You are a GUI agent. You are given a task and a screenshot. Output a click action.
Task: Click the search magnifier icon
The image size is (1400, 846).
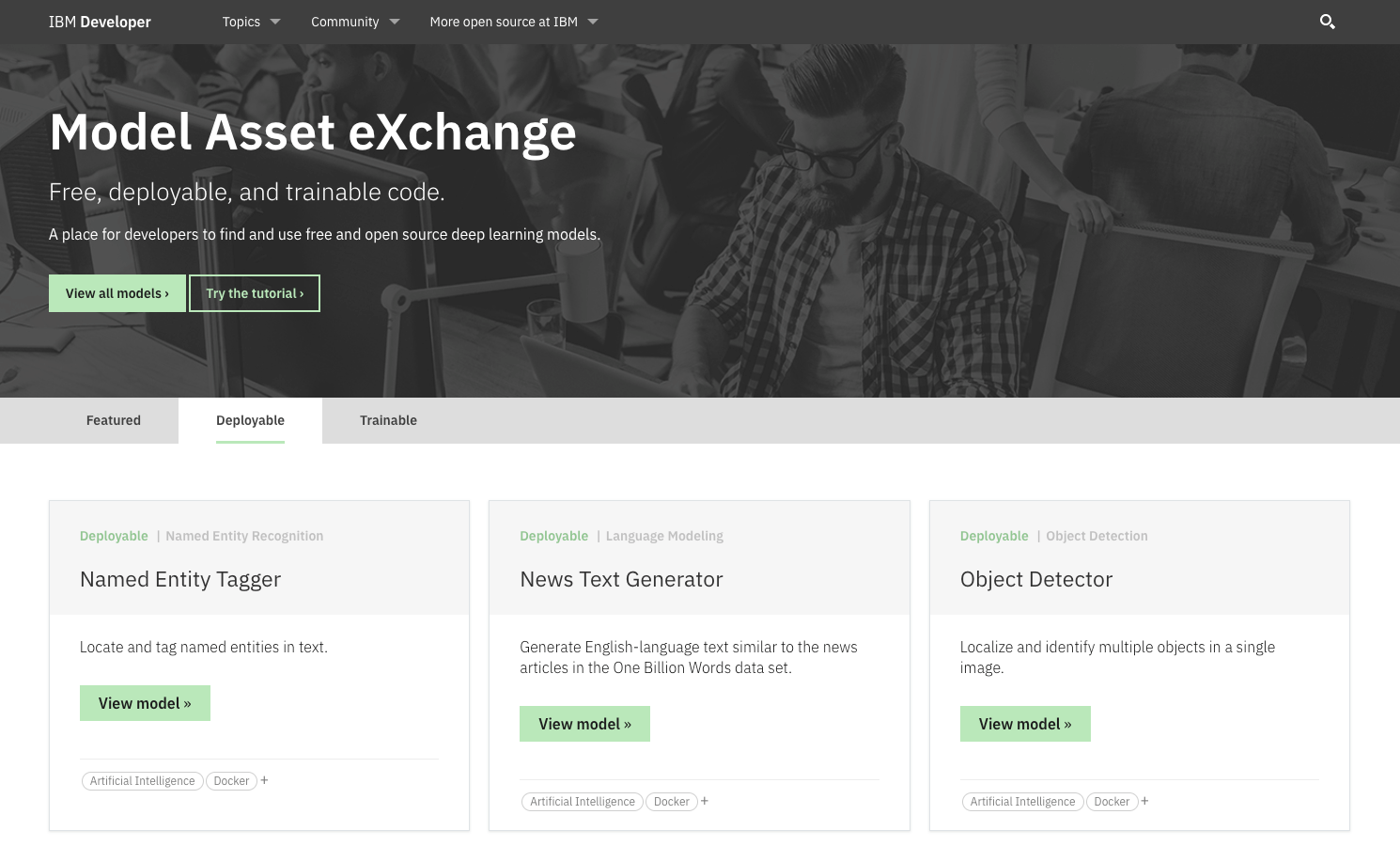1327,22
